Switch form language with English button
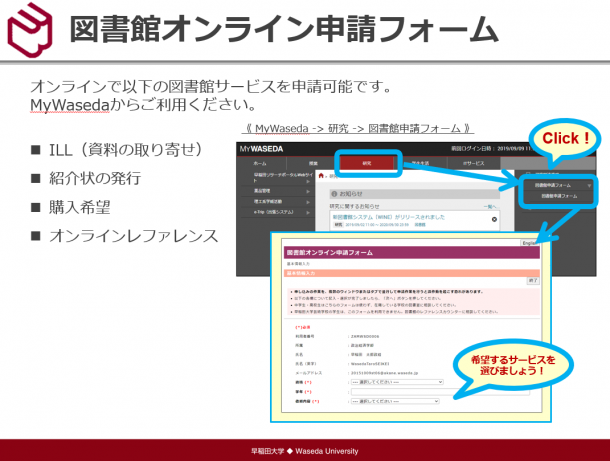The image size is (610, 461). [529, 243]
